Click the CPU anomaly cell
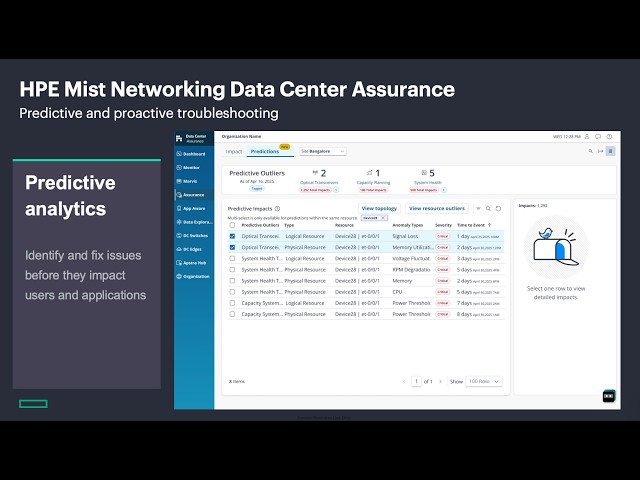This screenshot has height=480, width=640. point(397,292)
